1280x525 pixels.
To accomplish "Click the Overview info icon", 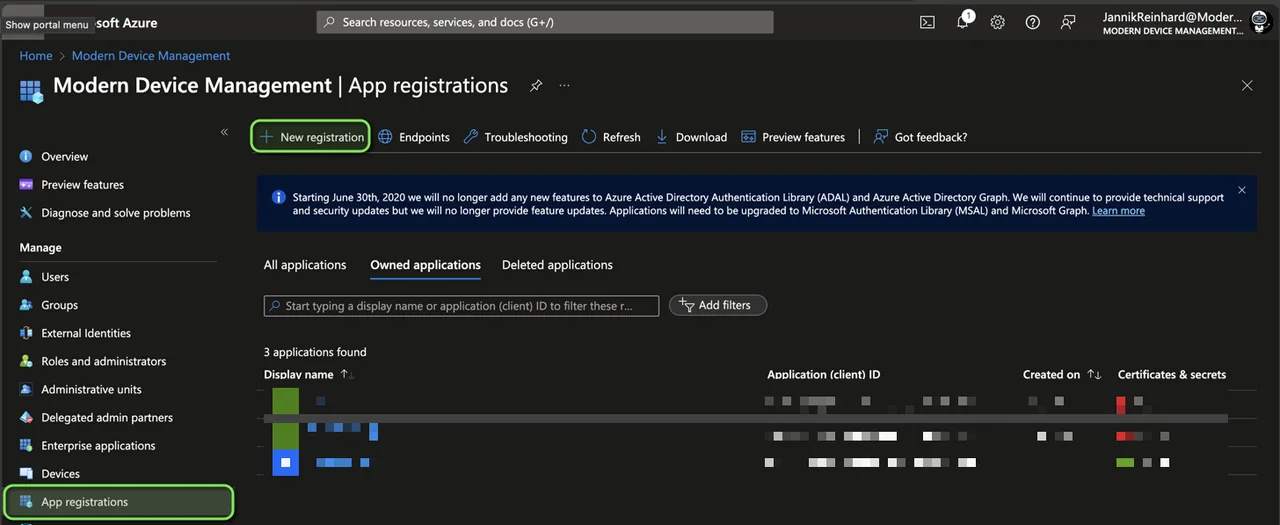I will (x=26, y=157).
